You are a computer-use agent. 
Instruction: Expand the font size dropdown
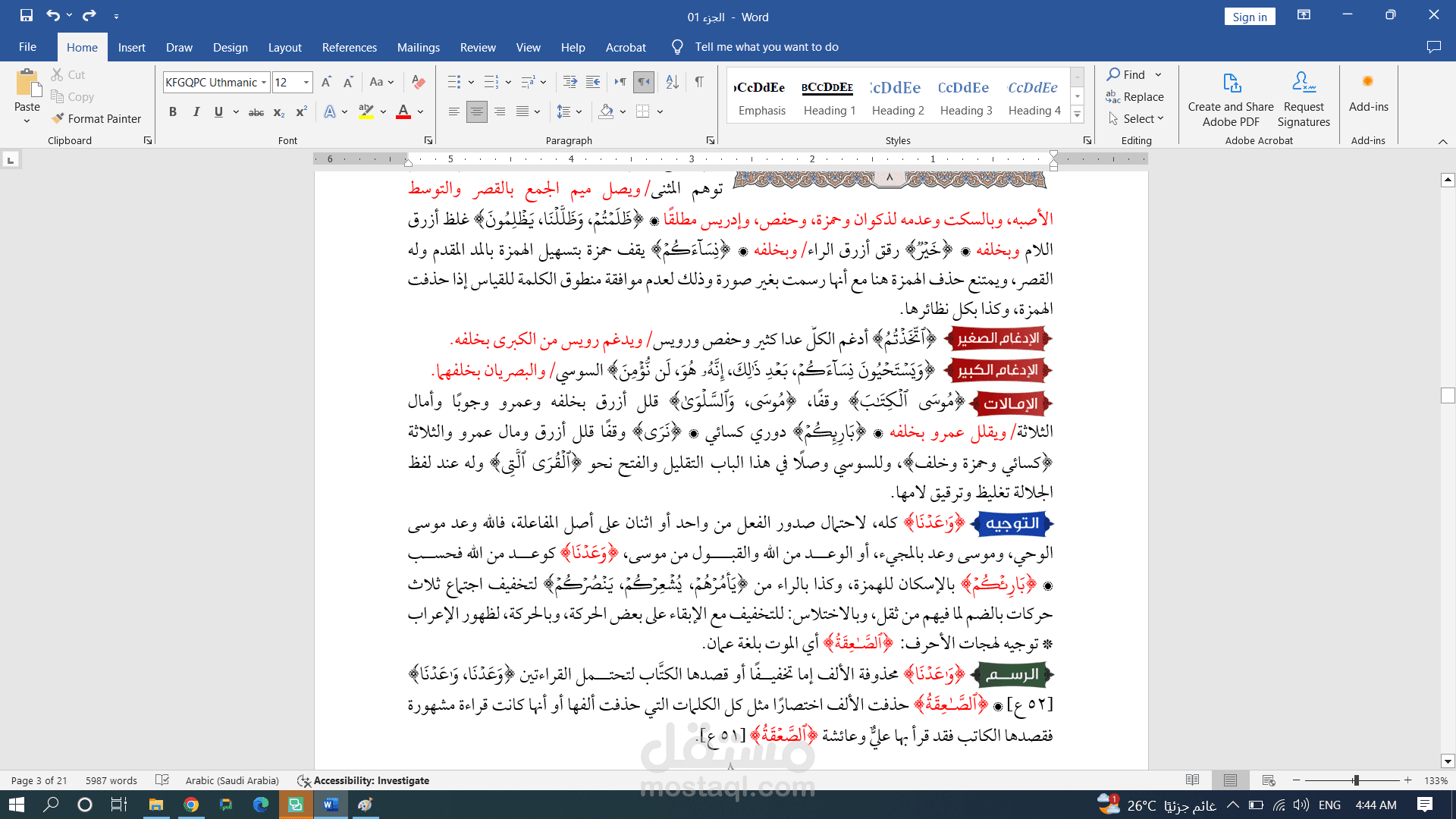pyautogui.click(x=306, y=83)
